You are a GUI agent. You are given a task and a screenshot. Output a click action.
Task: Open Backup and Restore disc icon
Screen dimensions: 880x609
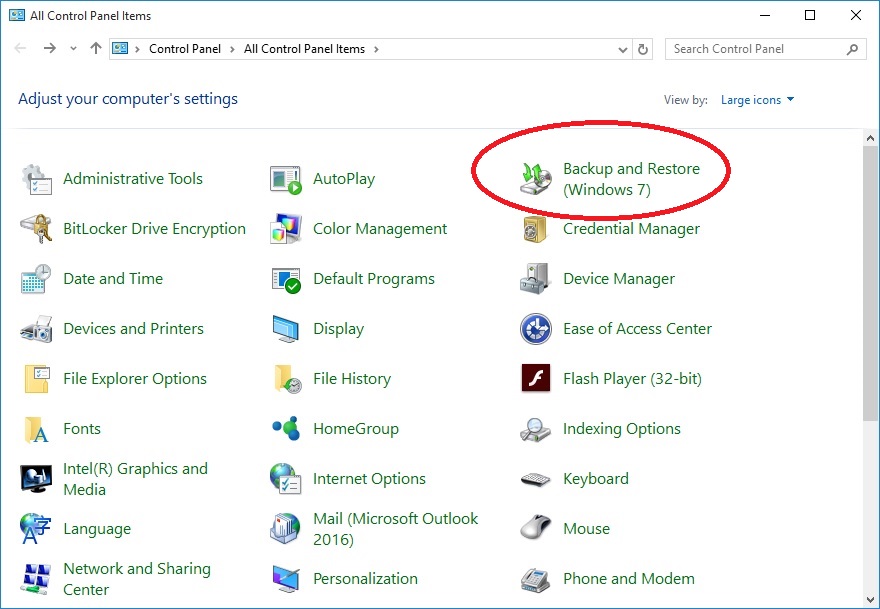coord(536,179)
